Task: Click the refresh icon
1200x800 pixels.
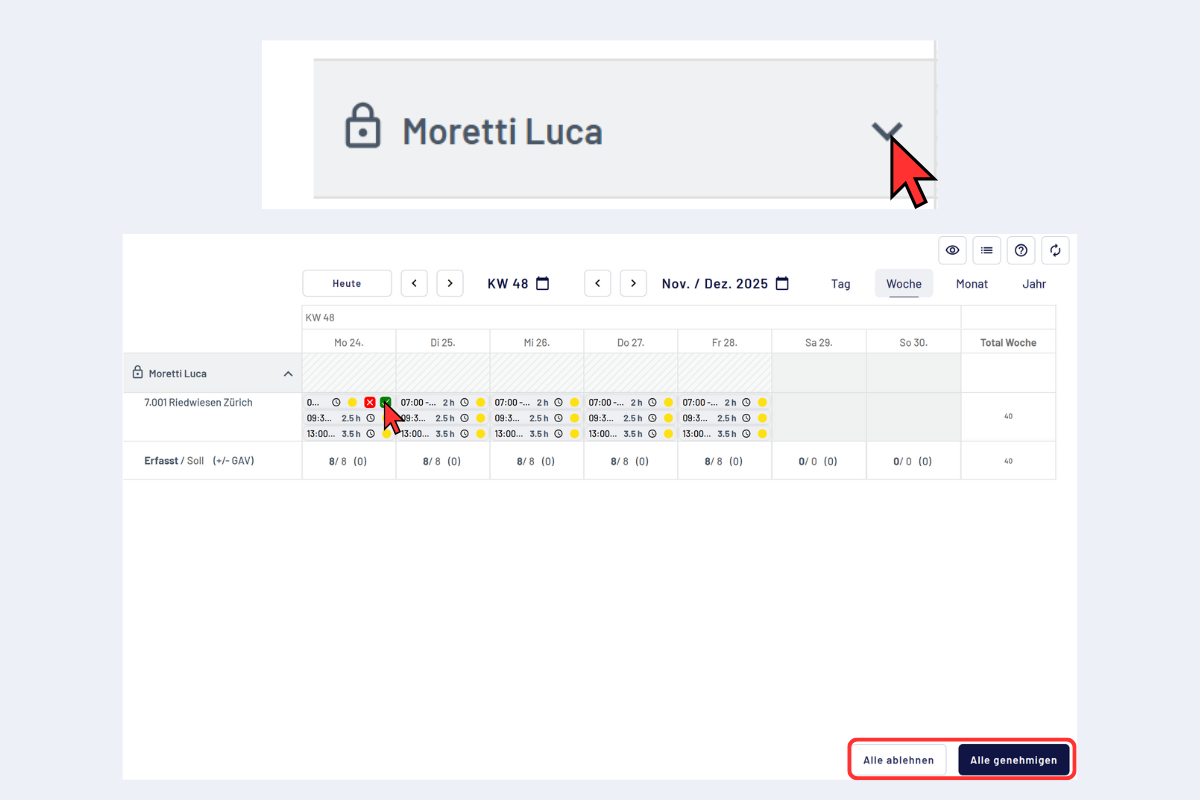Action: [1055, 250]
